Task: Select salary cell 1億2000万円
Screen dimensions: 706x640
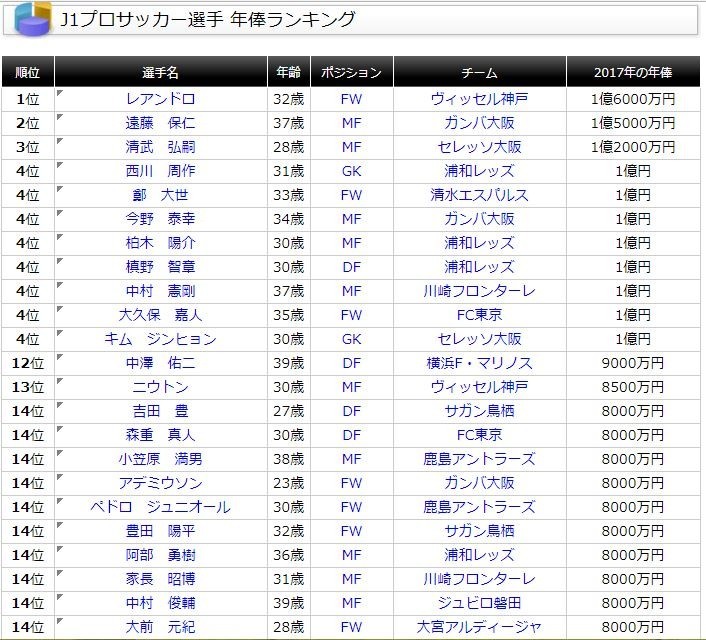Action: 633,147
